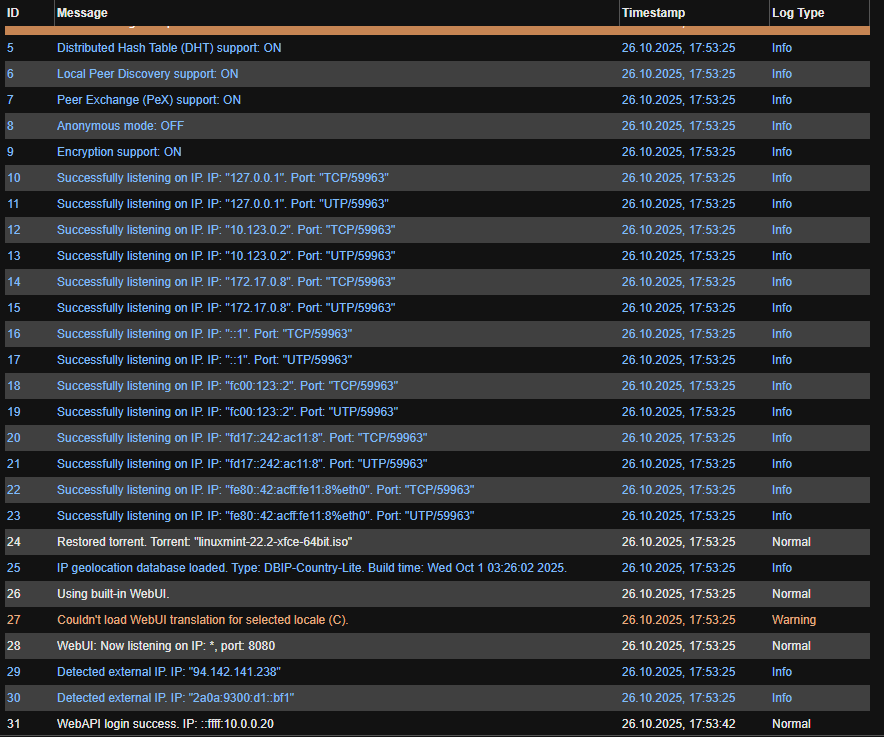884x737 pixels.
Task: Select the fe80::42:acff:fe11:8%eth0 TCP/59963 message
Action: click(x=266, y=489)
